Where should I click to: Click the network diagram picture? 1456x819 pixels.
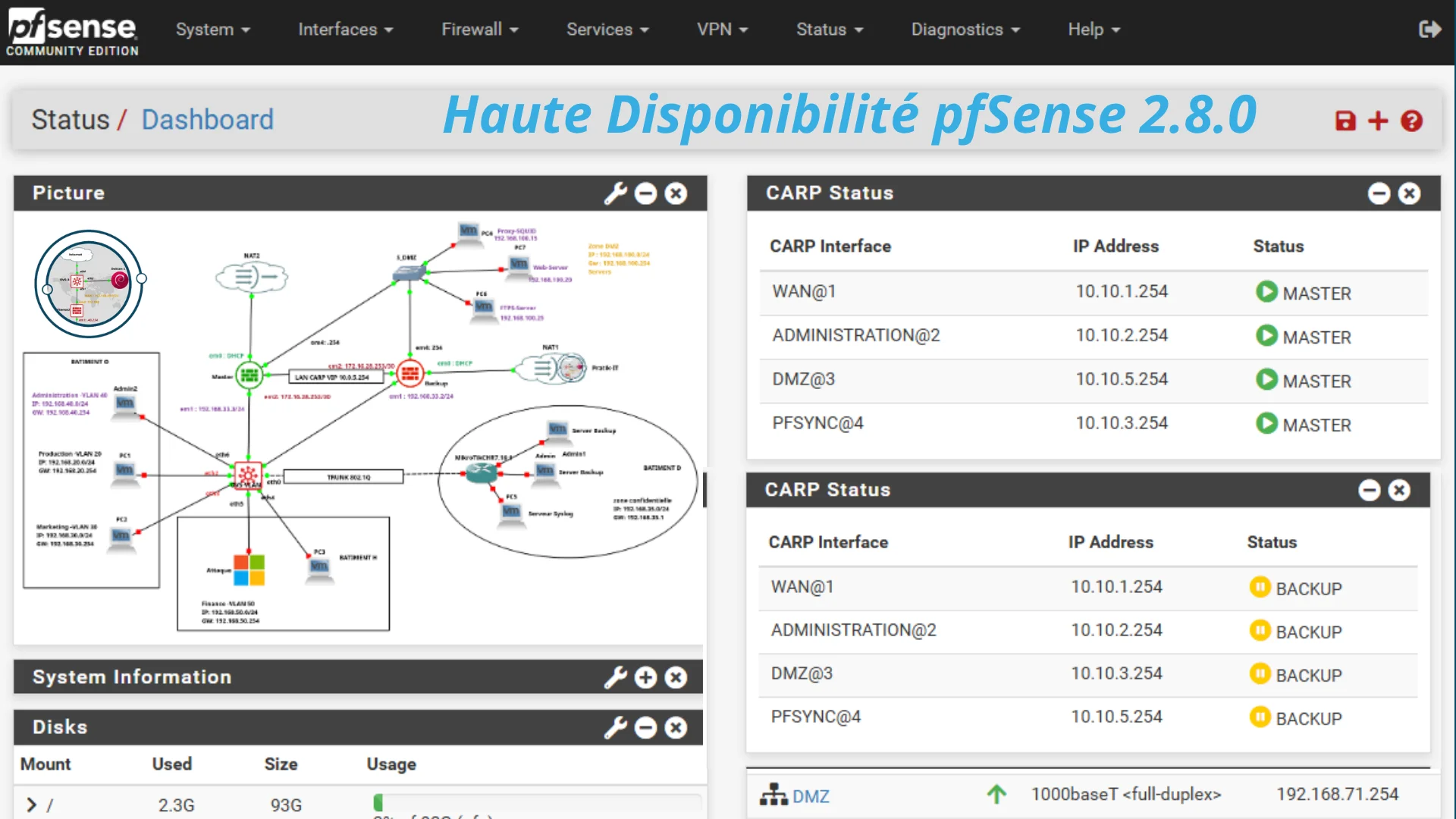pos(359,428)
